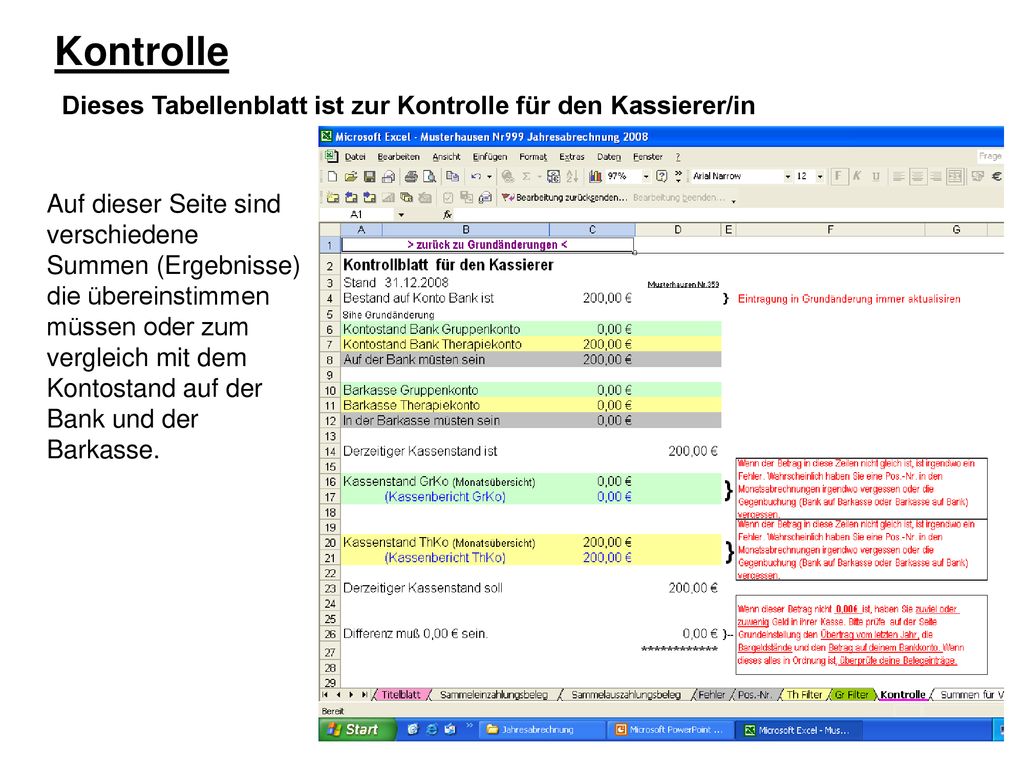
Task: Open the Chart Wizard icon
Action: point(595,176)
